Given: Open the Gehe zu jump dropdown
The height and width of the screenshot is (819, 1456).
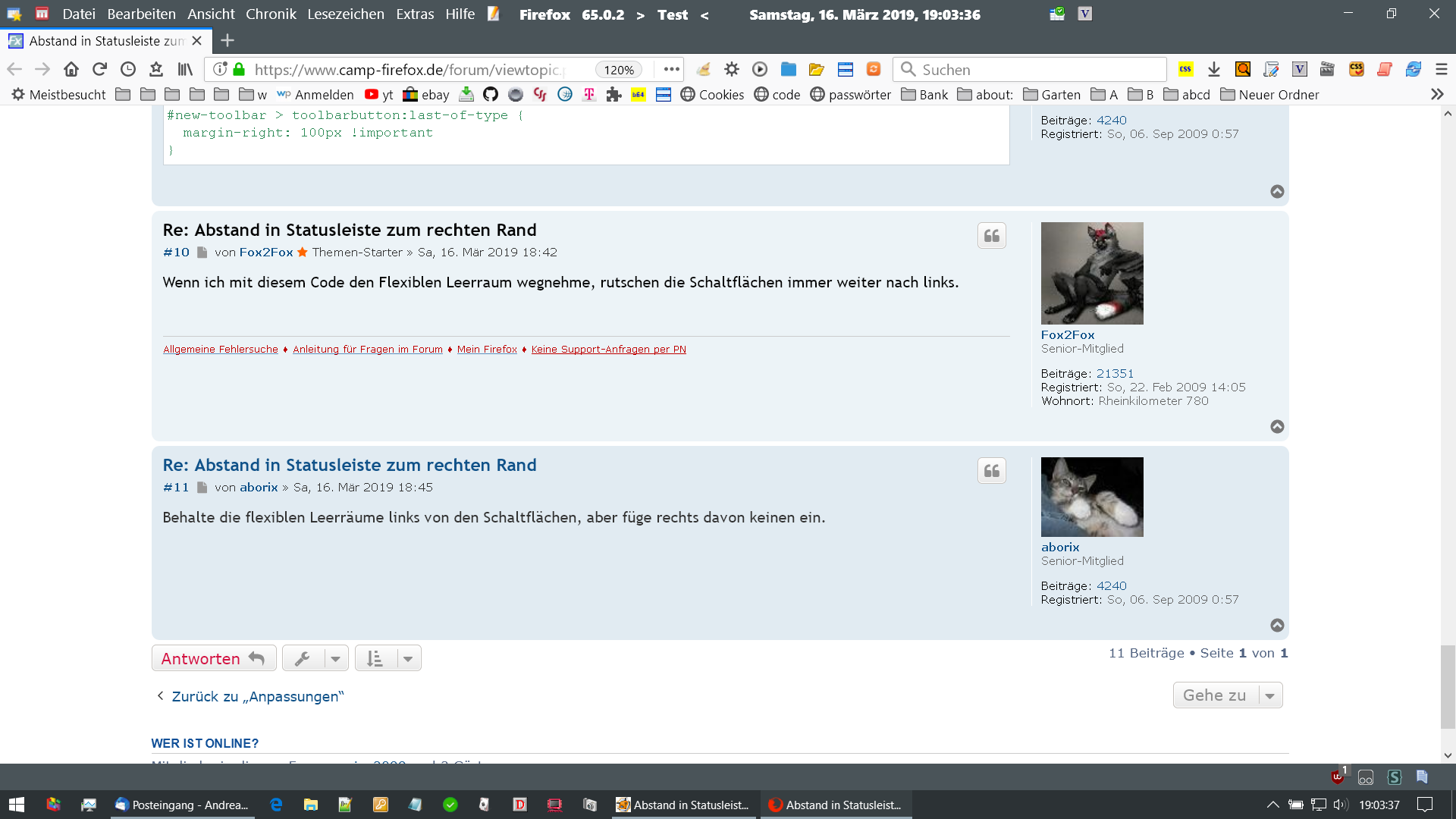Looking at the screenshot, I should coord(1227,695).
